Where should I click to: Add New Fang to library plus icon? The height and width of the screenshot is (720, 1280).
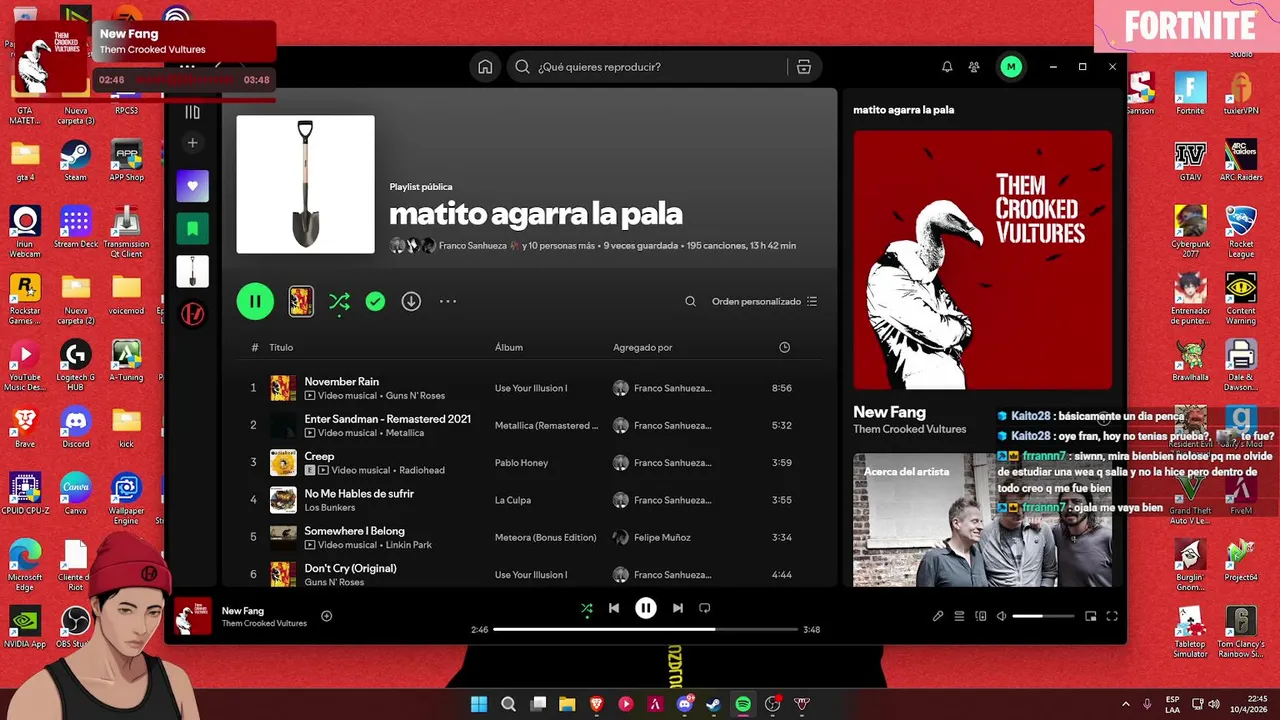coord(326,616)
